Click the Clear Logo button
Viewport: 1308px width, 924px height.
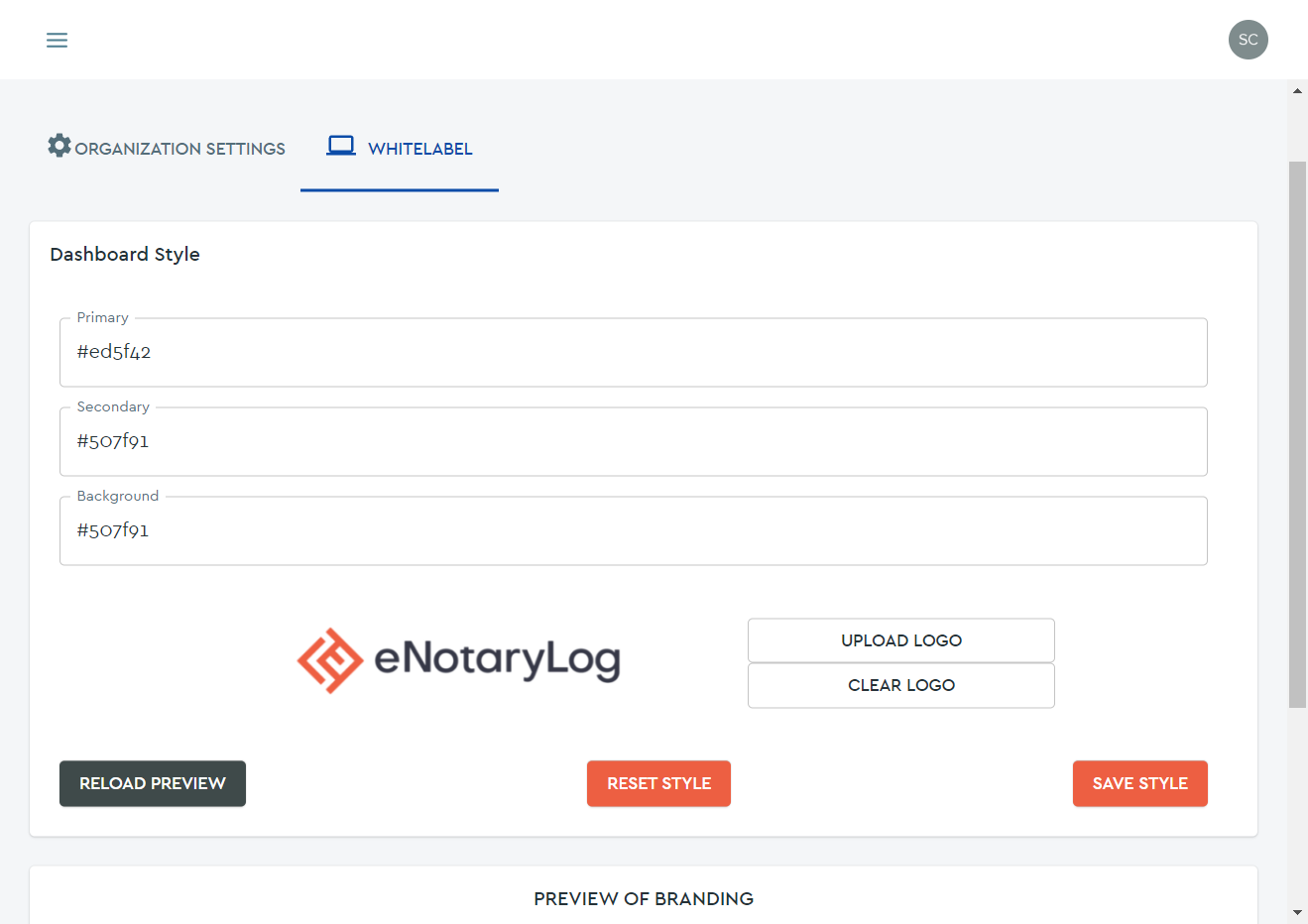click(900, 685)
